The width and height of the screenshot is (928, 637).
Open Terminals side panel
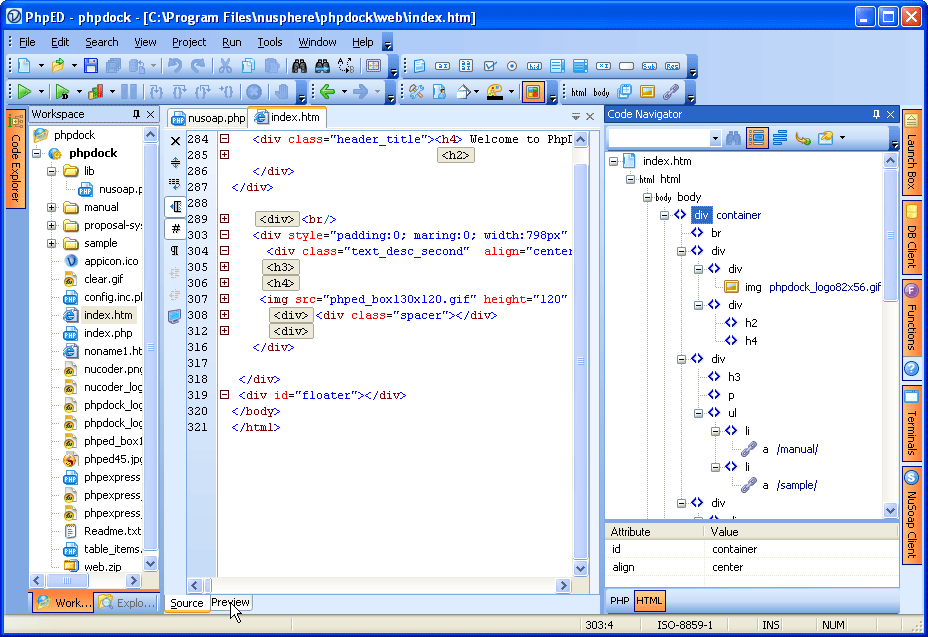pos(911,423)
